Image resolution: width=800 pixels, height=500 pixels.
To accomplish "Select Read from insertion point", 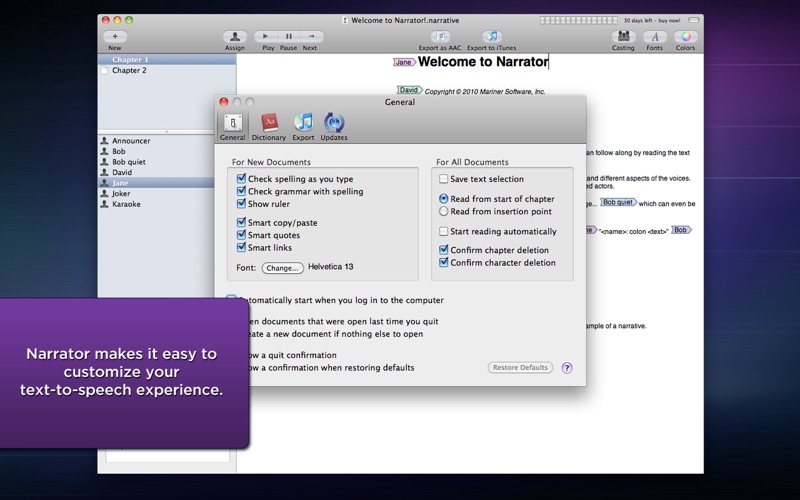I will click(x=443, y=211).
